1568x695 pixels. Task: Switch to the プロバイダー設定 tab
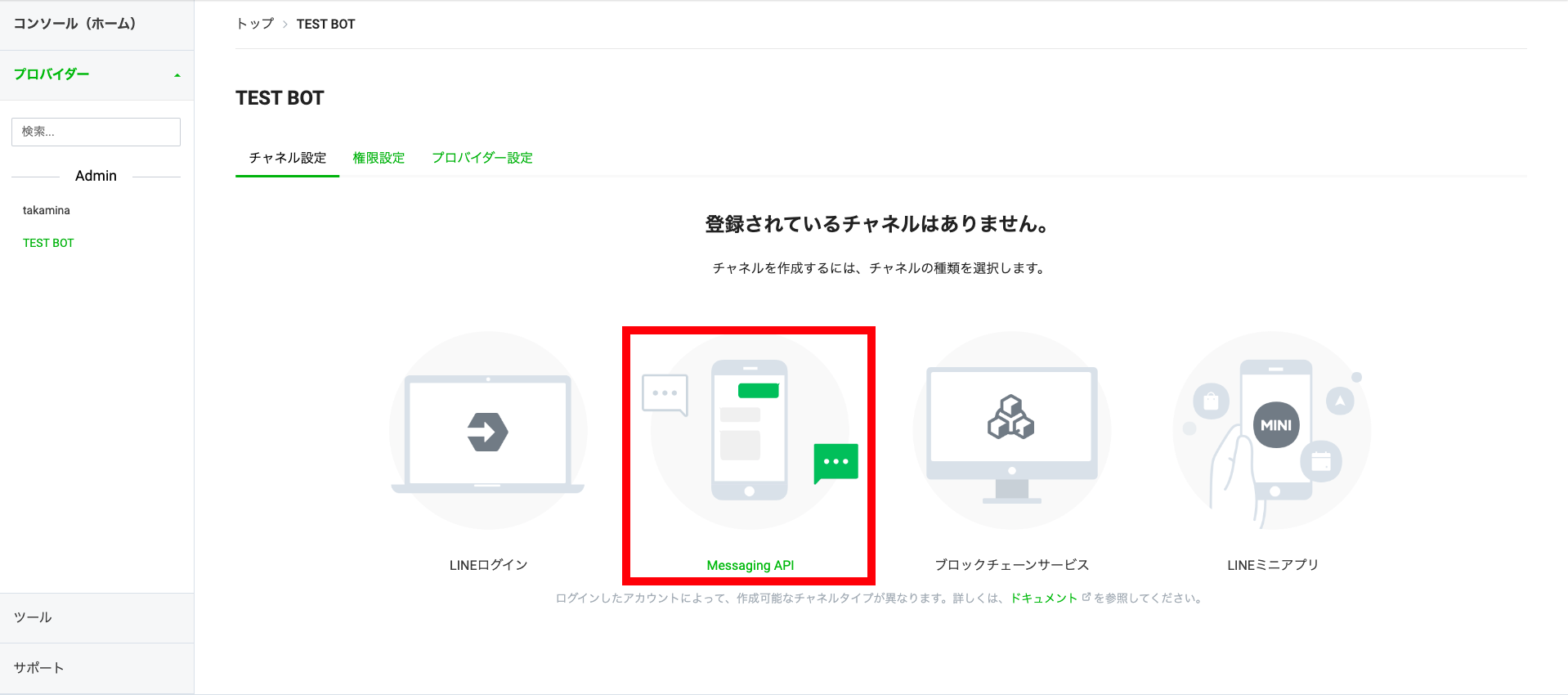pos(482,158)
